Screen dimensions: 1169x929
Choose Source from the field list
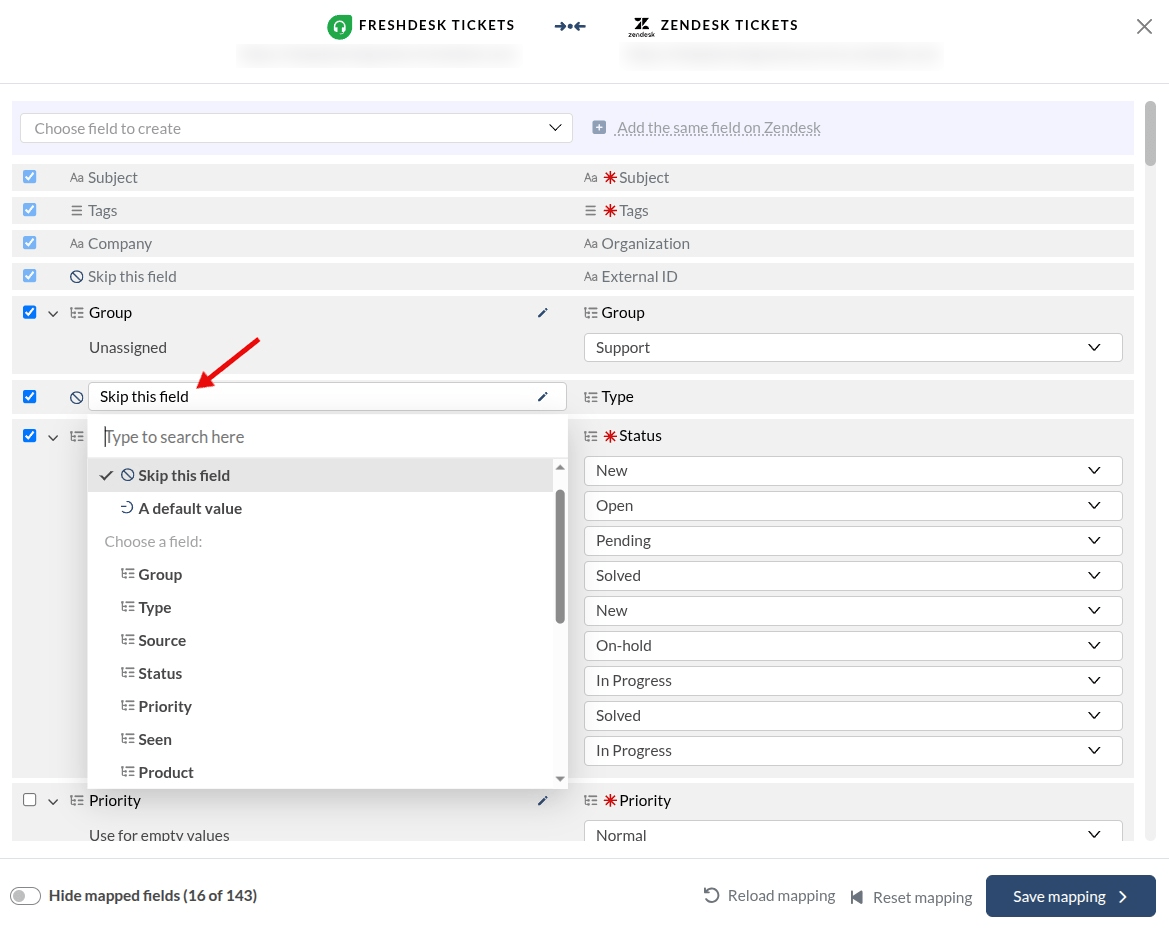(320, 640)
